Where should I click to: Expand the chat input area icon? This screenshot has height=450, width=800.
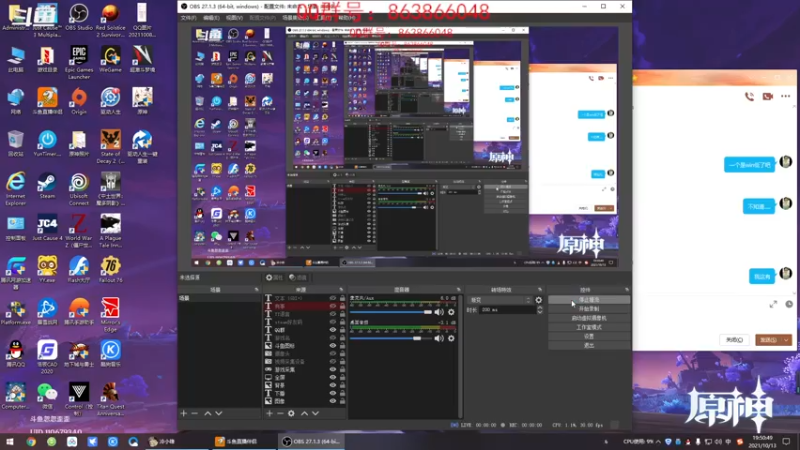tap(773, 304)
